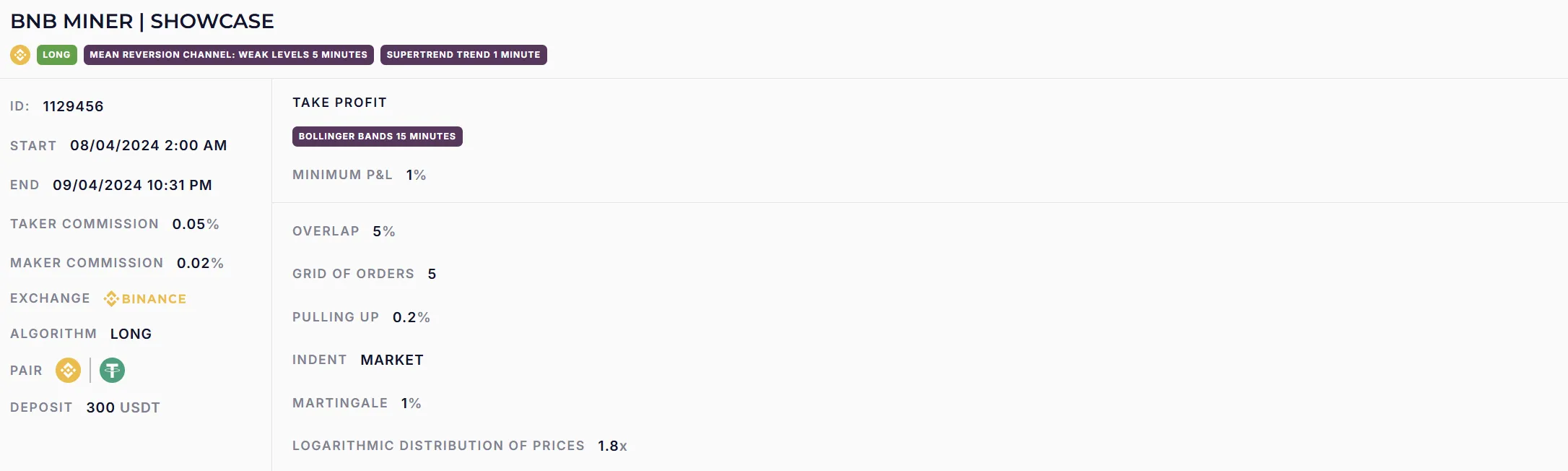
Task: Click the Tether USDT icon in Pair row
Action: [112, 371]
